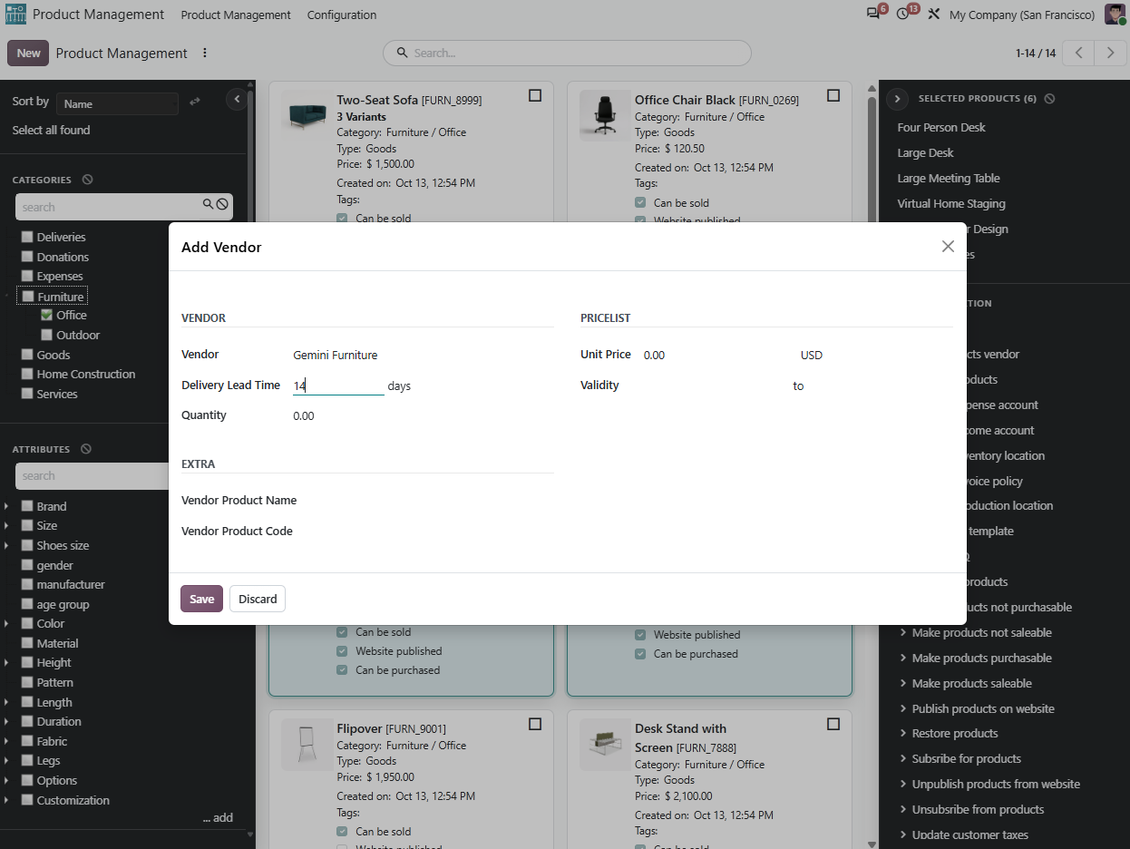Click the main Search box

click(x=567, y=53)
